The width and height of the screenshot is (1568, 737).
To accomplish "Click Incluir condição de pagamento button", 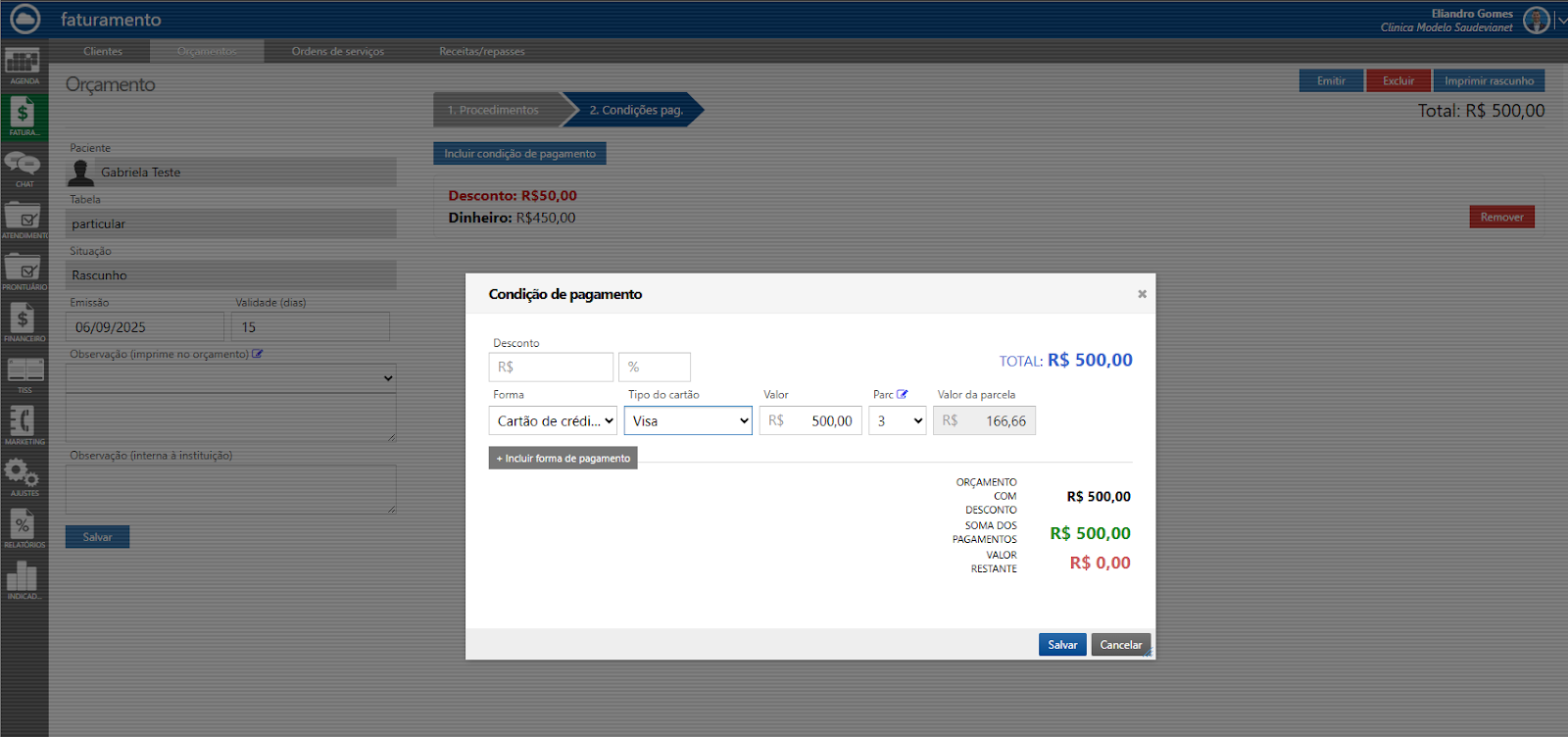I will (519, 154).
